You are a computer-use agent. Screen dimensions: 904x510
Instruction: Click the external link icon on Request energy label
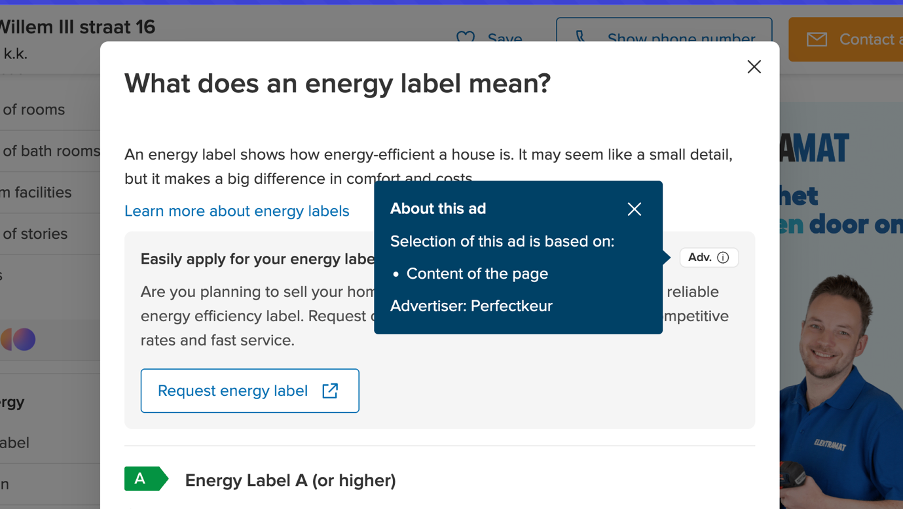pos(330,391)
